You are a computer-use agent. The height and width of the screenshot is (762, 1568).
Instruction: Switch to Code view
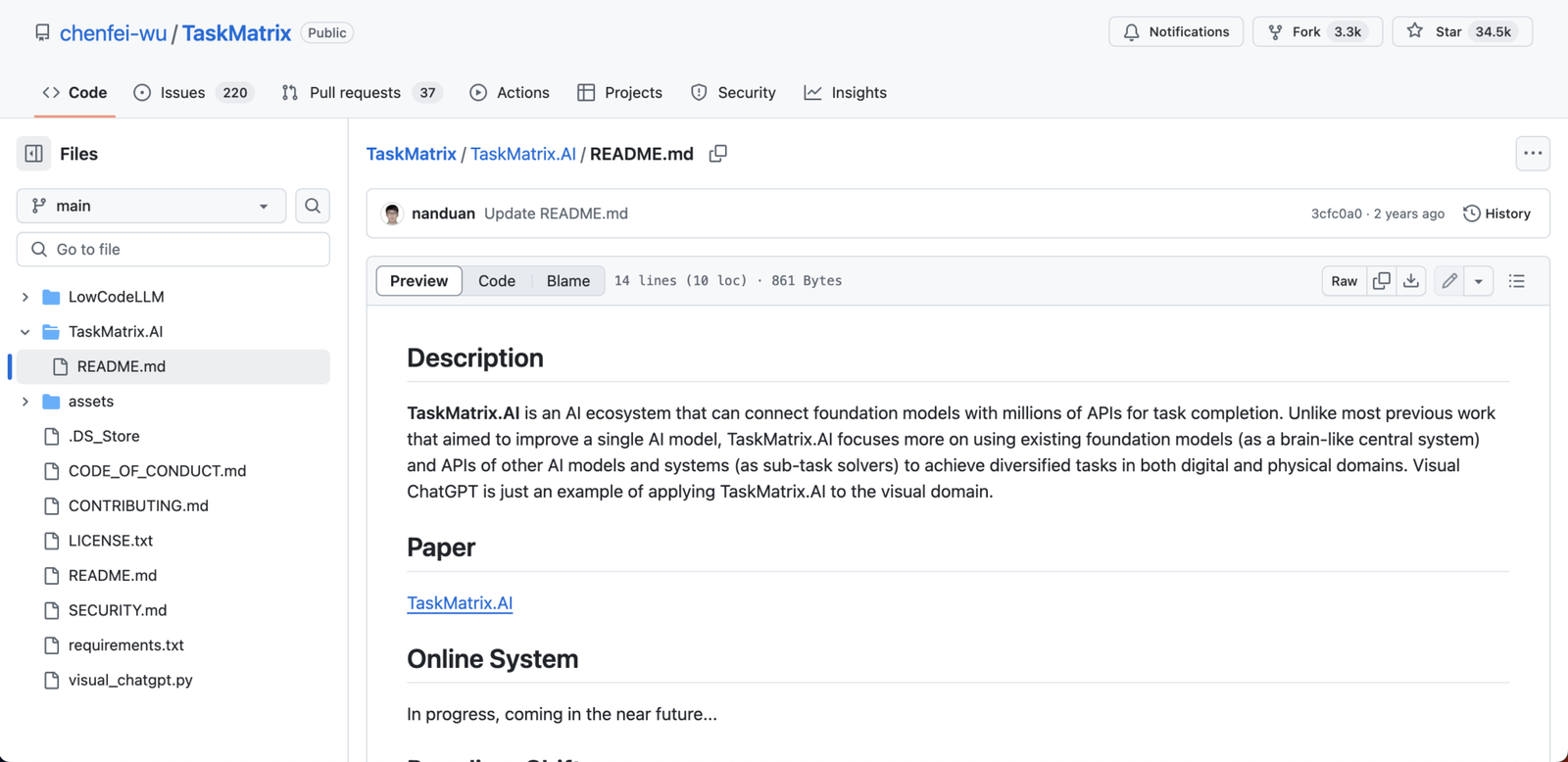coord(497,281)
